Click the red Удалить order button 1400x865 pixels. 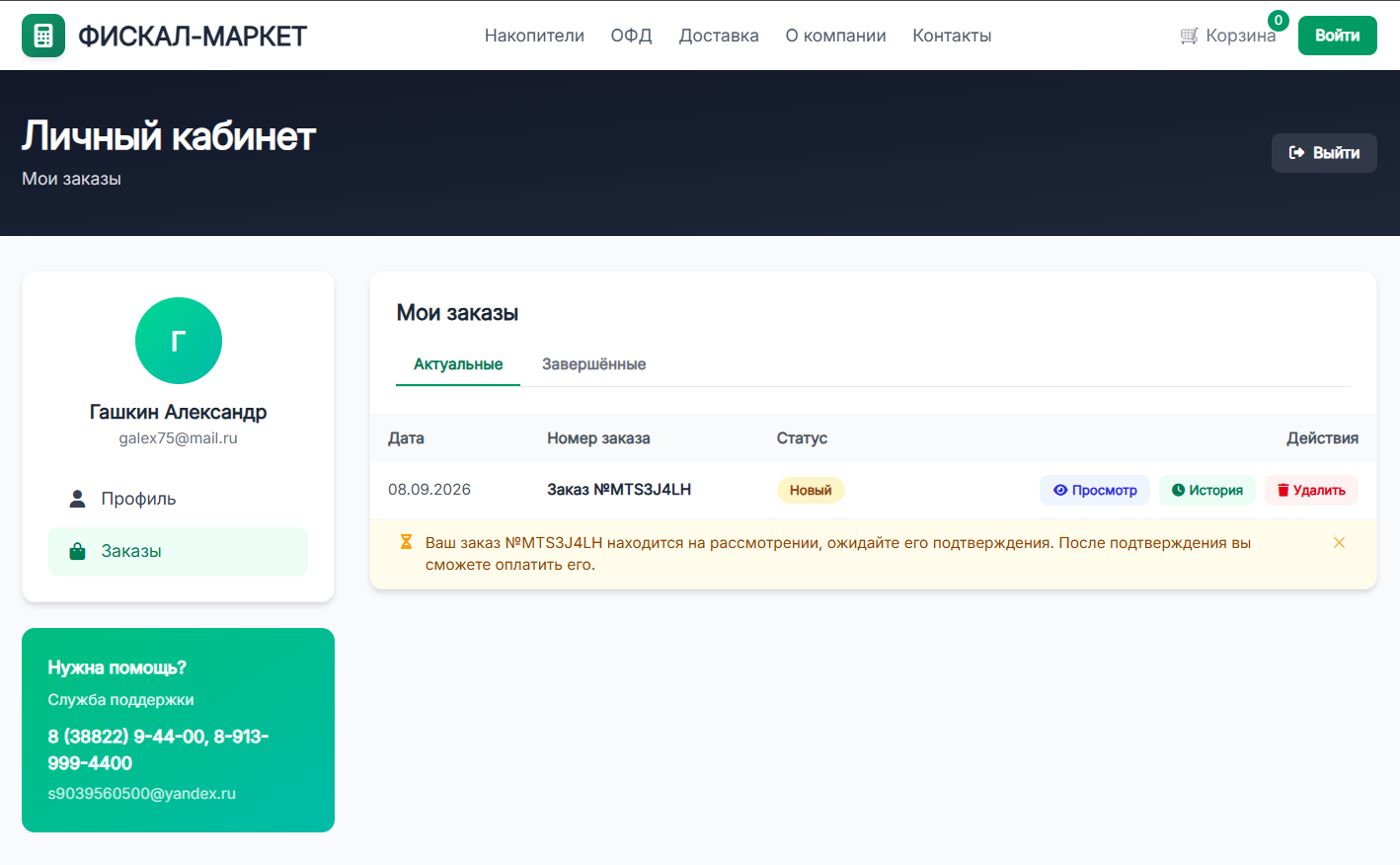click(1311, 491)
